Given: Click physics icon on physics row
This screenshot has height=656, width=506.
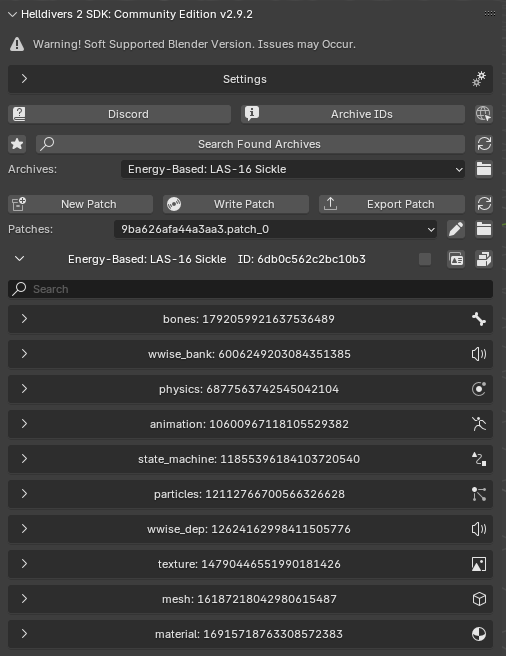Looking at the screenshot, I should pos(479,389).
